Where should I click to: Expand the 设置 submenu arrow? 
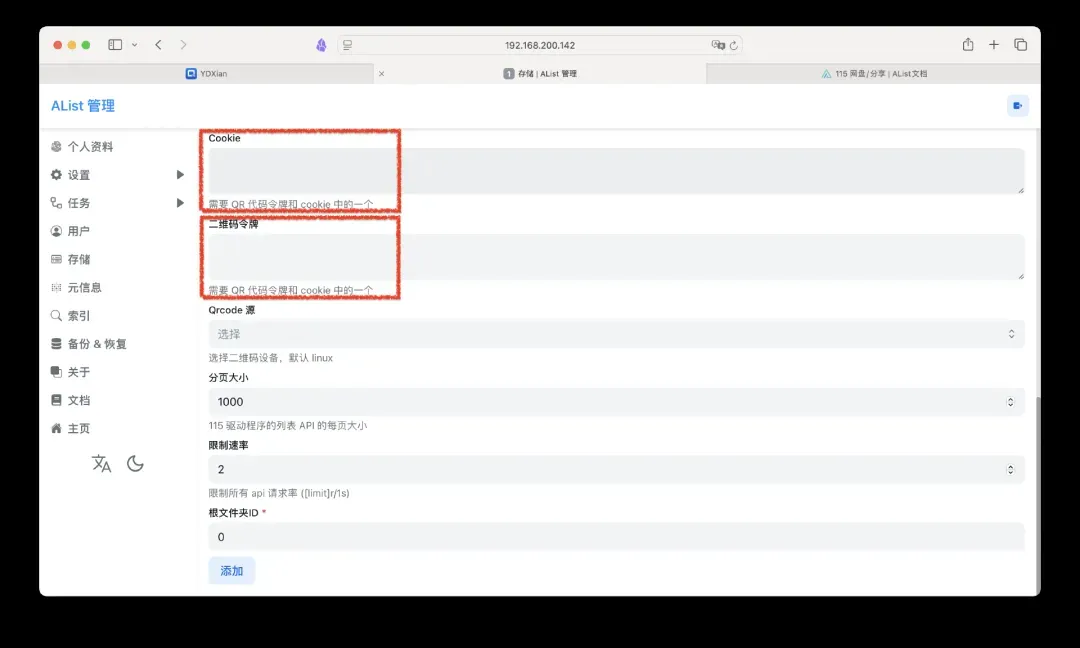pyautogui.click(x=180, y=175)
